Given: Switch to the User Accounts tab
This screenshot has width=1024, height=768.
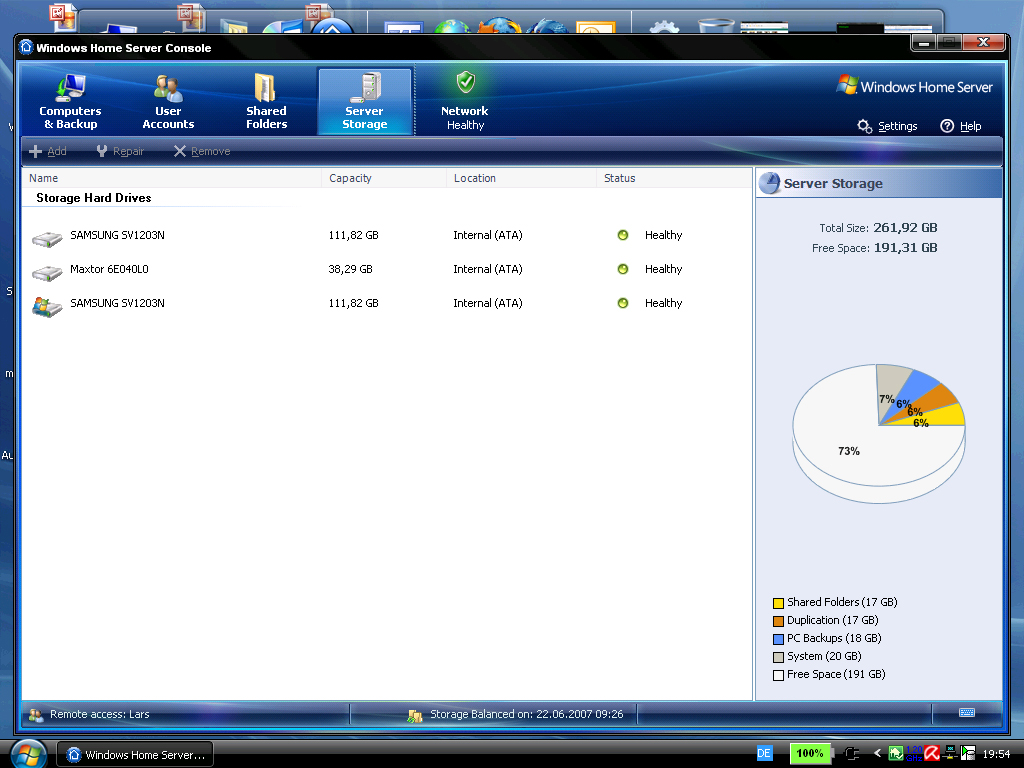Looking at the screenshot, I should tap(168, 102).
